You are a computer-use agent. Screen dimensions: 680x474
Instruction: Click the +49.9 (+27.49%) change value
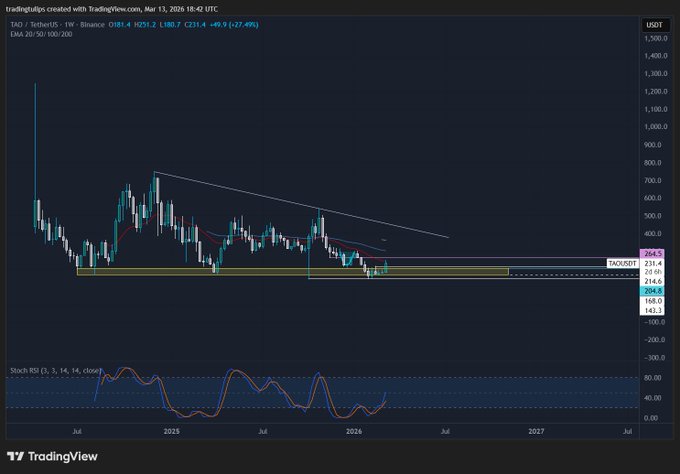click(234, 25)
